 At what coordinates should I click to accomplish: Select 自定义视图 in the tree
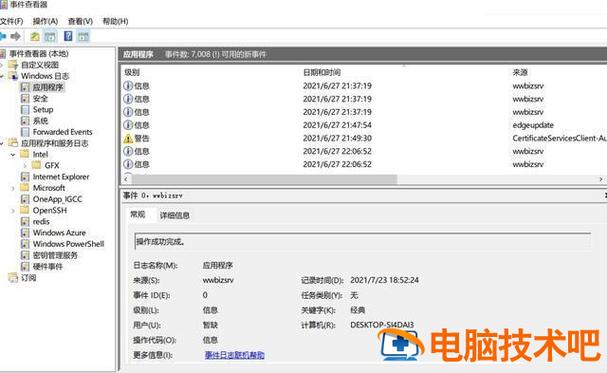(x=40, y=65)
